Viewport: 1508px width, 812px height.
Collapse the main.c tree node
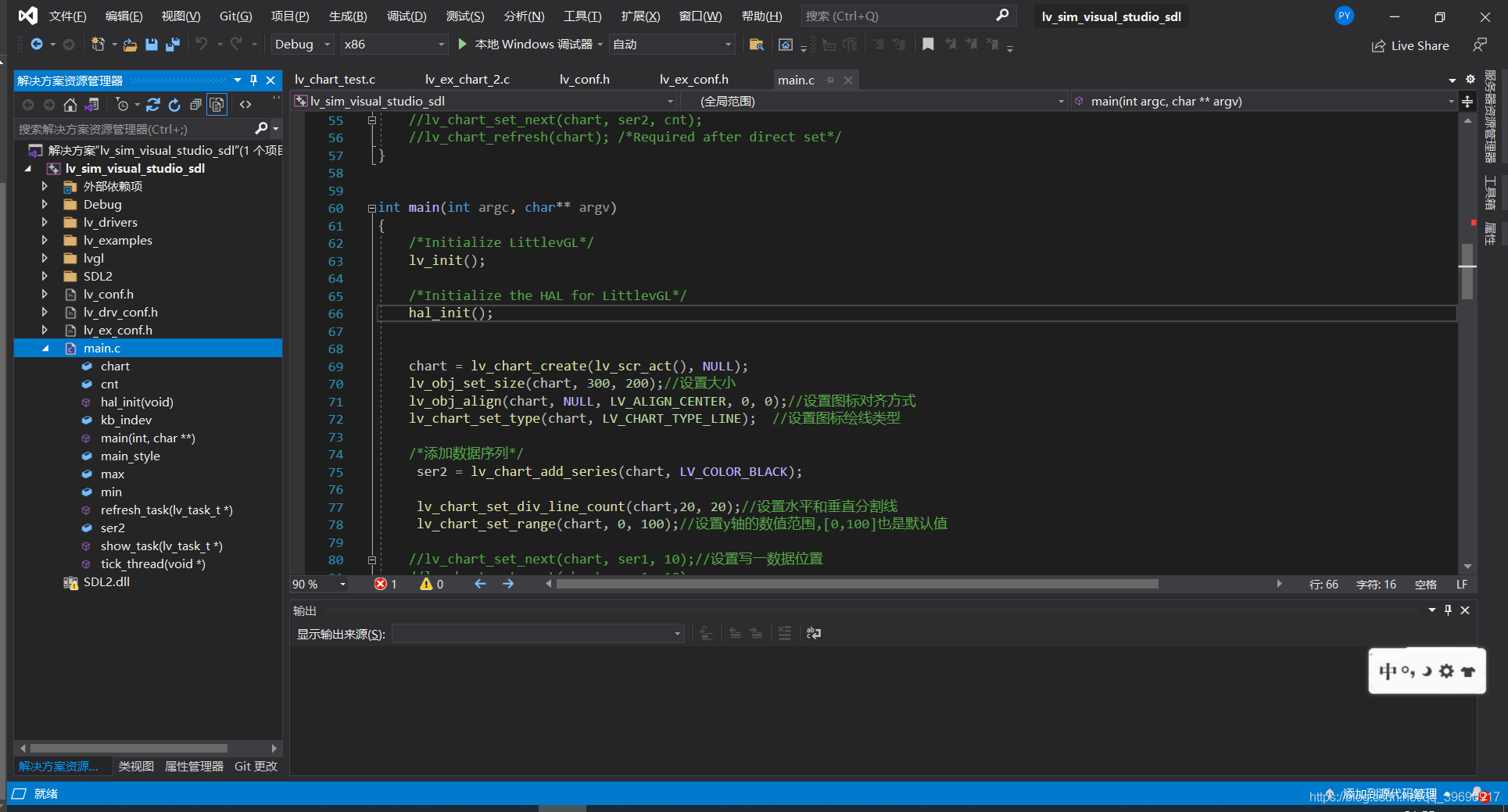(45, 349)
